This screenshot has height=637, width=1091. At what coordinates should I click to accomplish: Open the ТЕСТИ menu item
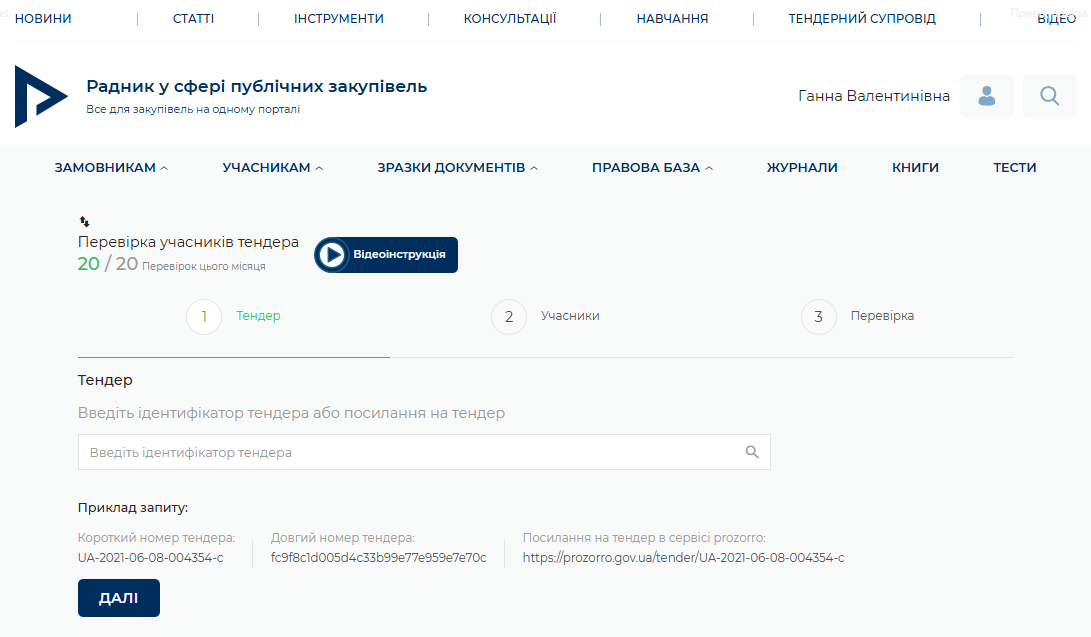pos(1014,168)
